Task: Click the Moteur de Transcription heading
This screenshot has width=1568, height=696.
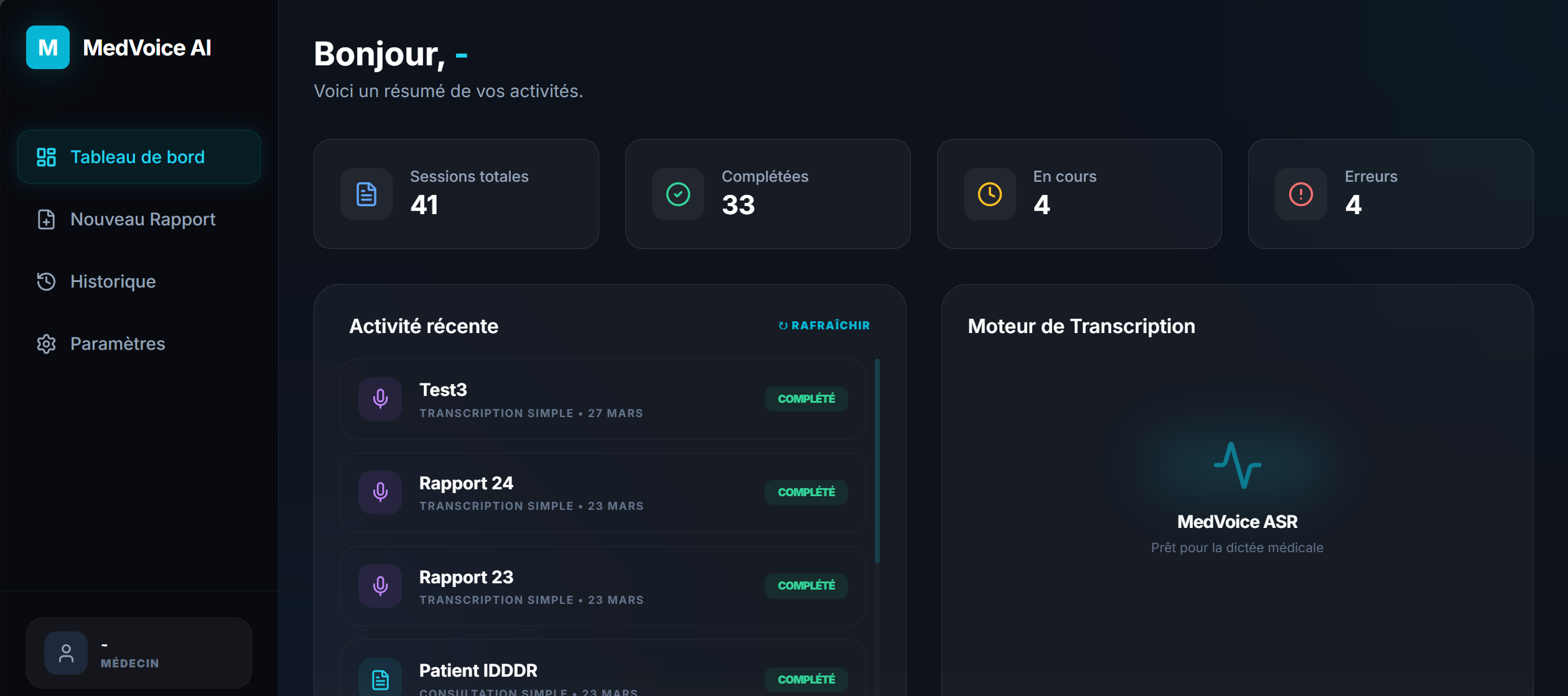Action: click(1081, 326)
